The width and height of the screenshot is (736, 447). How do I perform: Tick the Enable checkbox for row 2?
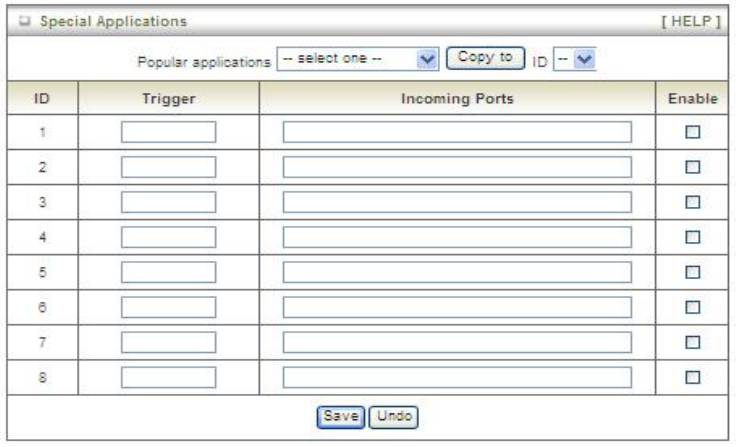(x=692, y=167)
